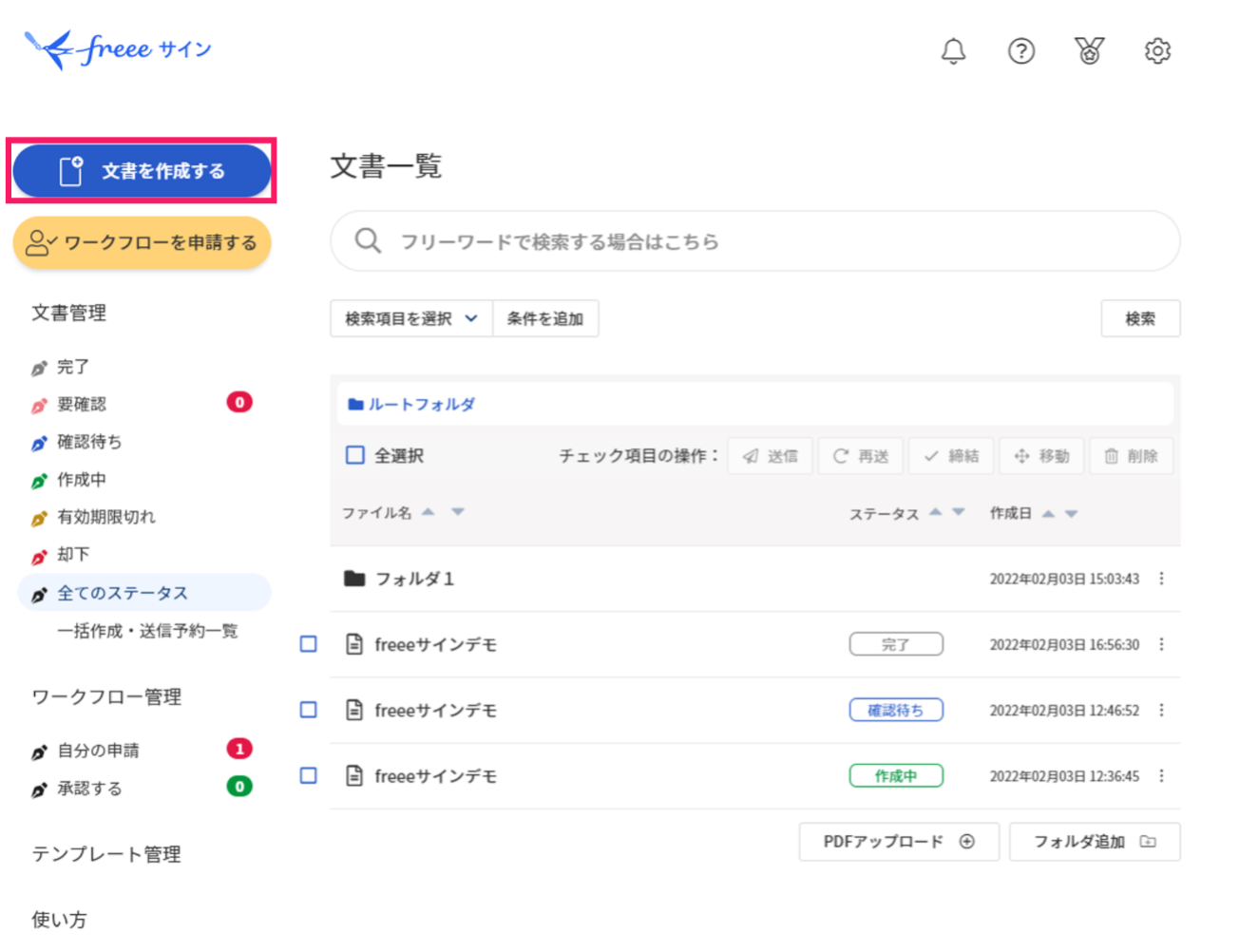Click the yellow pen icon beside 有効期限切れ
The image size is (1239, 952).
click(39, 518)
